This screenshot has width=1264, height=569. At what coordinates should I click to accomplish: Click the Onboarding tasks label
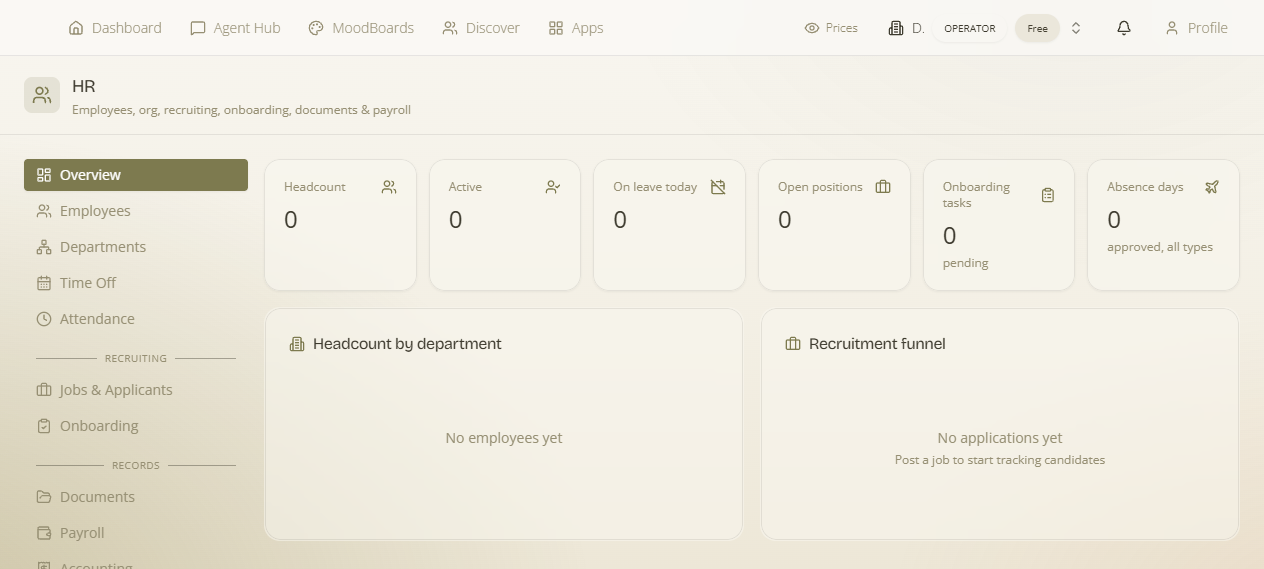coord(976,195)
